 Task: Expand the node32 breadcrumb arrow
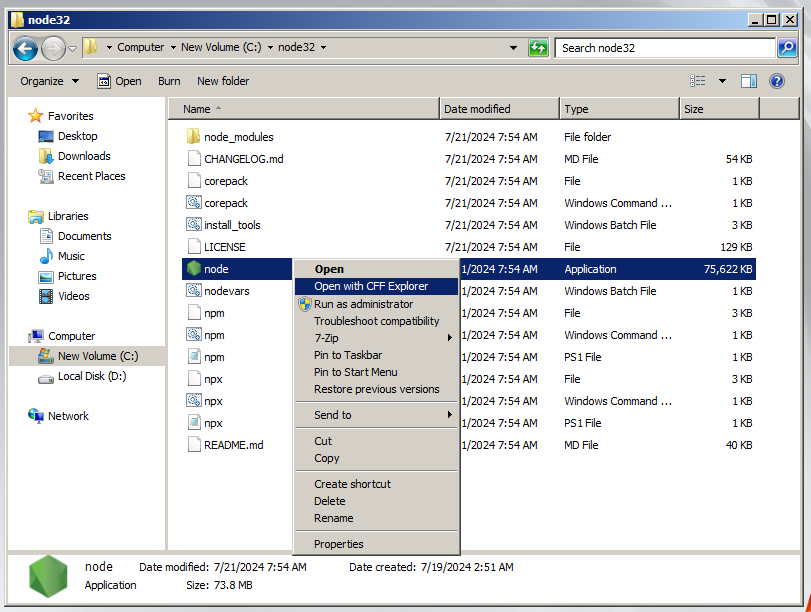pyautogui.click(x=323, y=47)
